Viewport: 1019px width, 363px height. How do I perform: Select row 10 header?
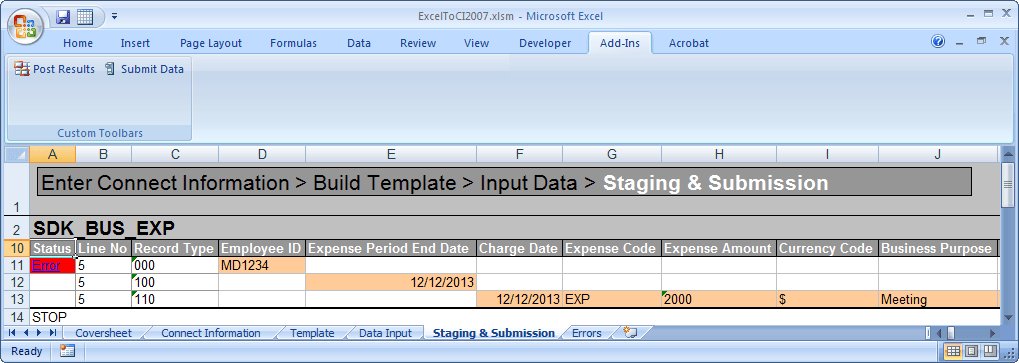tap(18, 248)
